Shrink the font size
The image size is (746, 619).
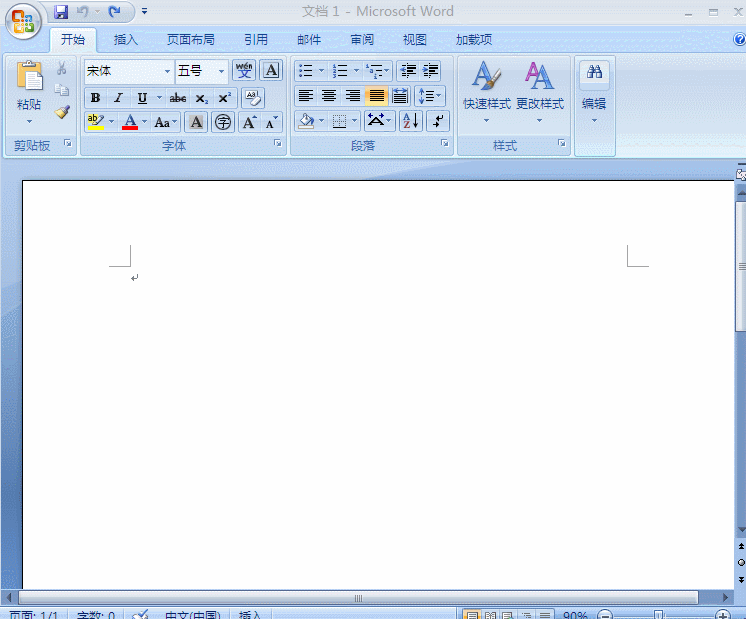[271, 122]
